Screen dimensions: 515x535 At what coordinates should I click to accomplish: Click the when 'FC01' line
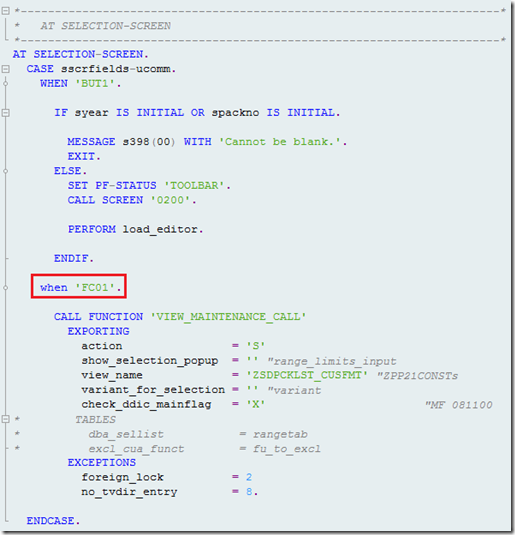click(81, 288)
